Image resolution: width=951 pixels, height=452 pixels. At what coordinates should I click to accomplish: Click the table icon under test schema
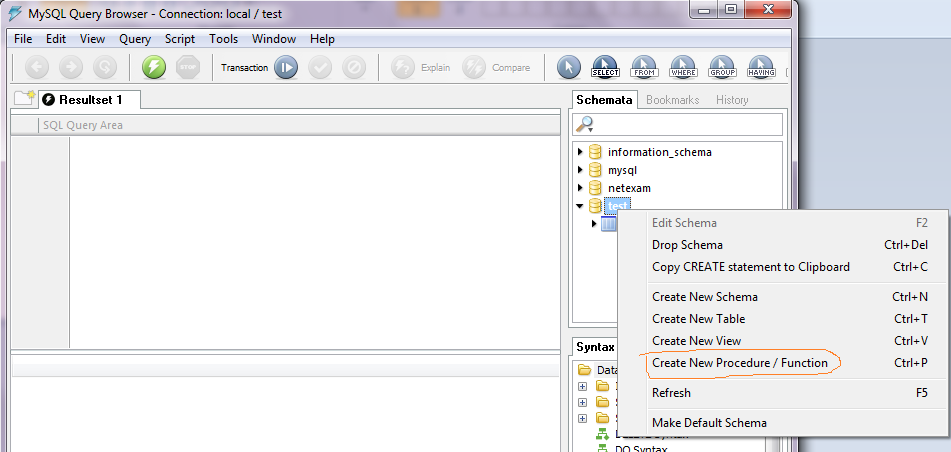[x=608, y=224]
